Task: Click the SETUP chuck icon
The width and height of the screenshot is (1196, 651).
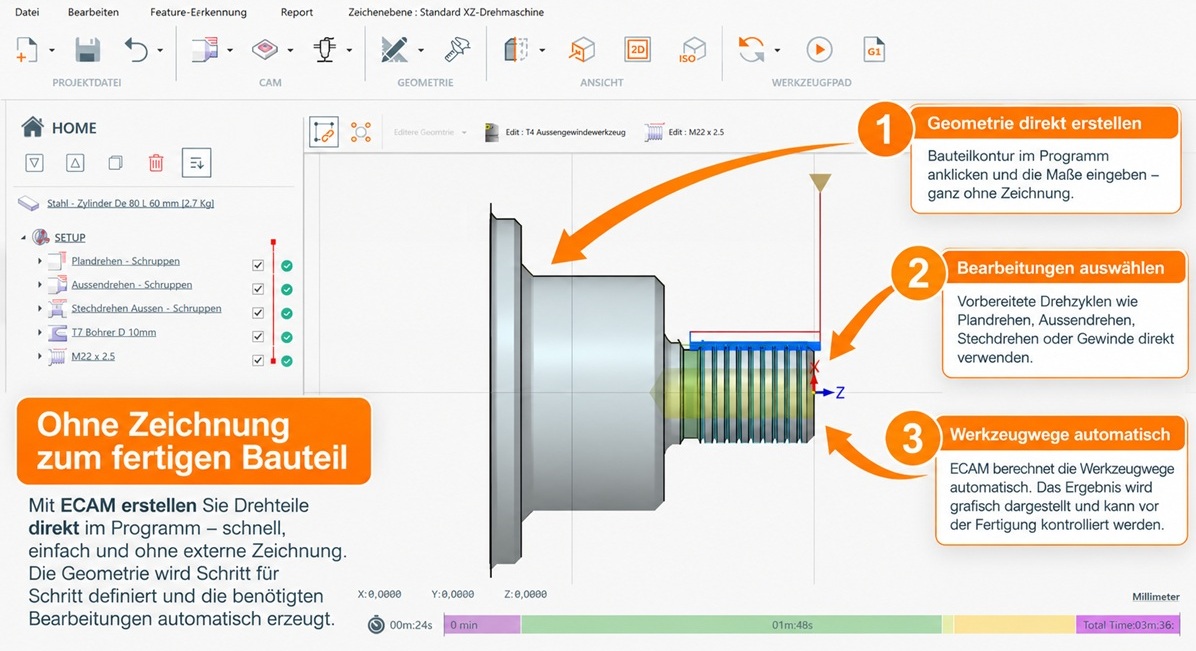Action: point(40,237)
